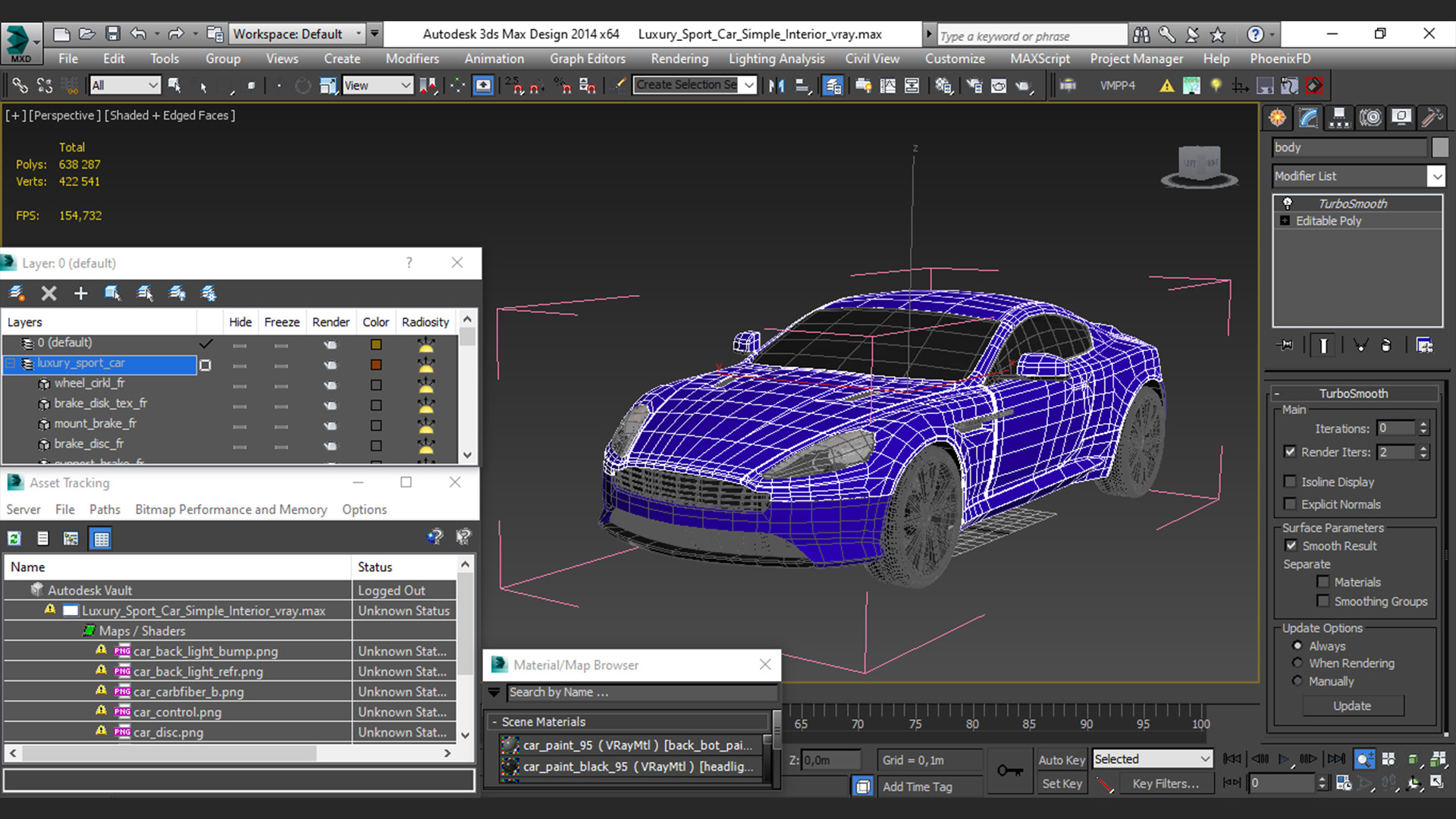Click the warning triangle toolbar icon

click(1167, 86)
